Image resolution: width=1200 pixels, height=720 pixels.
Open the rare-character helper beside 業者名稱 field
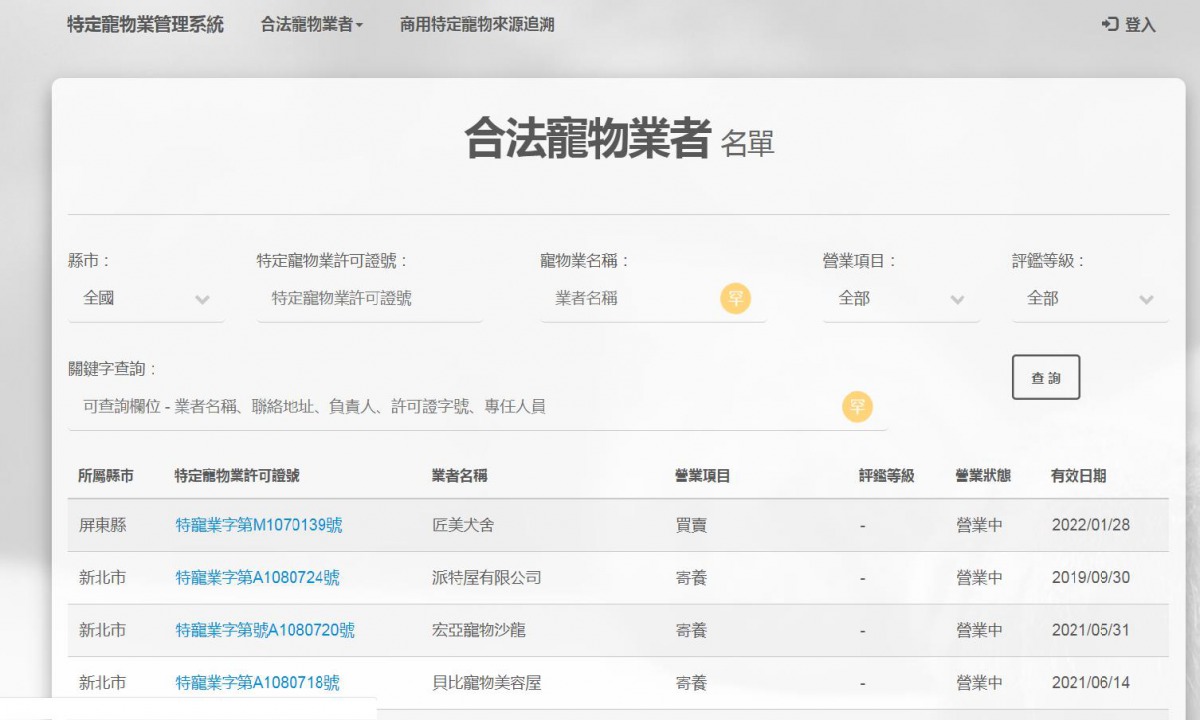pos(736,297)
